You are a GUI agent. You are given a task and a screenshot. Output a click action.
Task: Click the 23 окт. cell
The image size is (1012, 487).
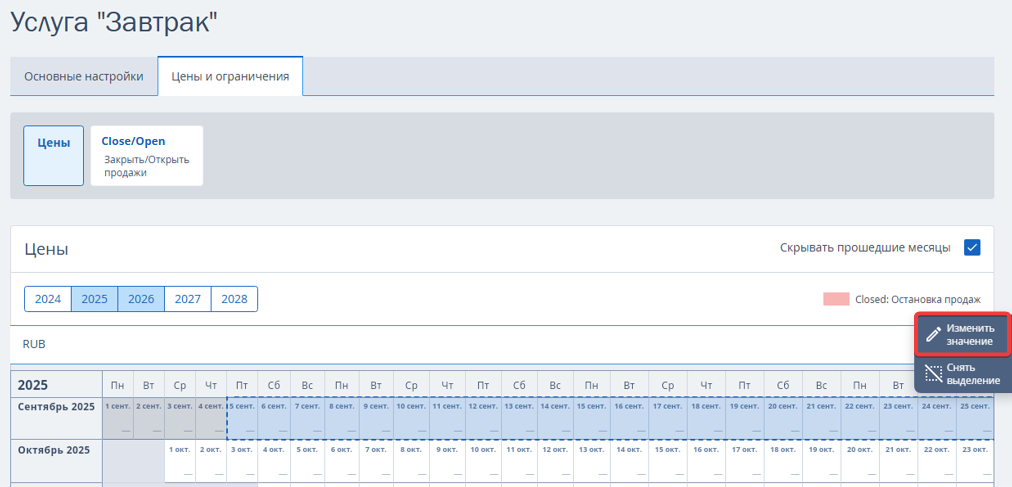pos(975,461)
